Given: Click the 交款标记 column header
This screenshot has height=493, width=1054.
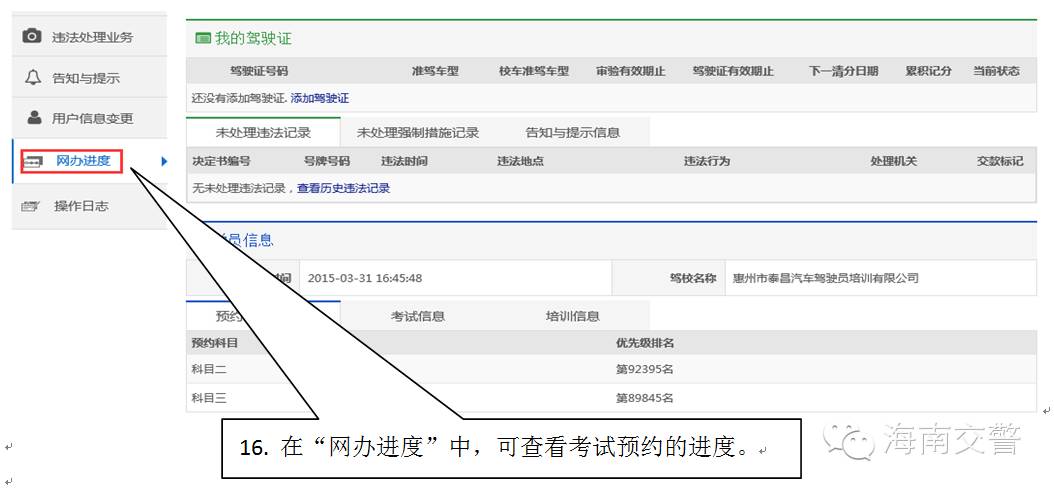Looking at the screenshot, I should [1000, 161].
